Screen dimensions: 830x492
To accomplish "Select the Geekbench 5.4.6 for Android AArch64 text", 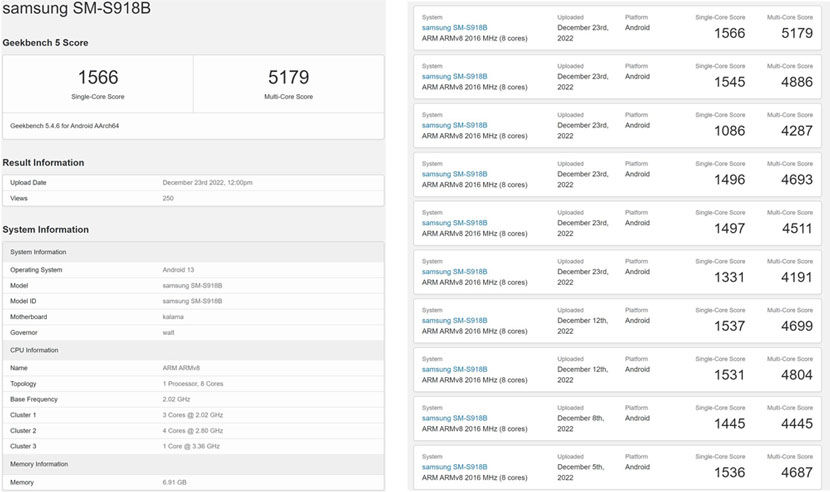I will [x=65, y=126].
